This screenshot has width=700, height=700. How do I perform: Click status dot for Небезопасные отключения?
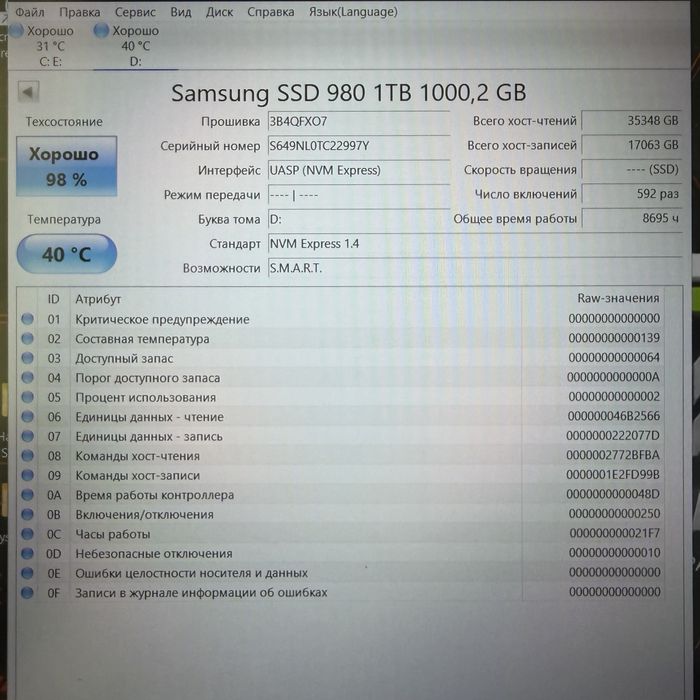27,554
